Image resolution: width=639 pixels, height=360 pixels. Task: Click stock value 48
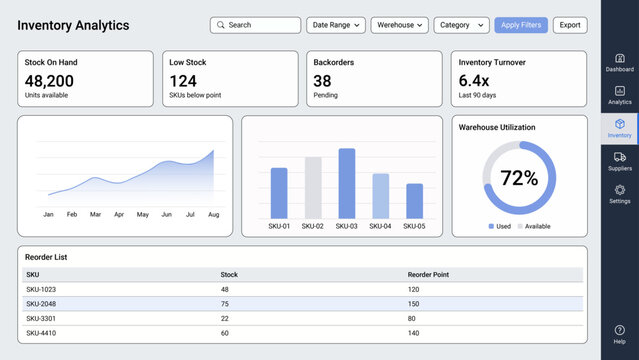coord(225,289)
